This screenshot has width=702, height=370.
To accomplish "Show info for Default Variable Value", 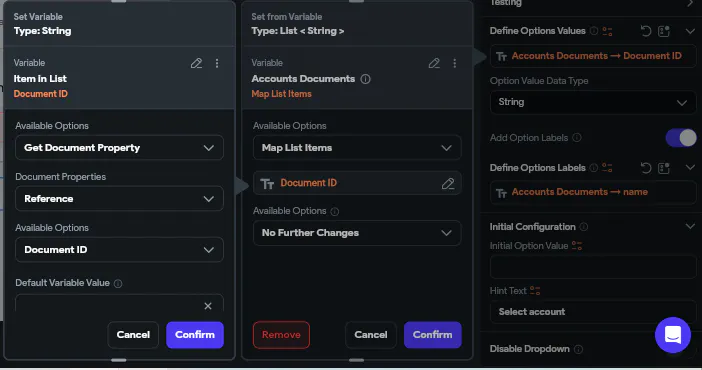I will [118, 283].
